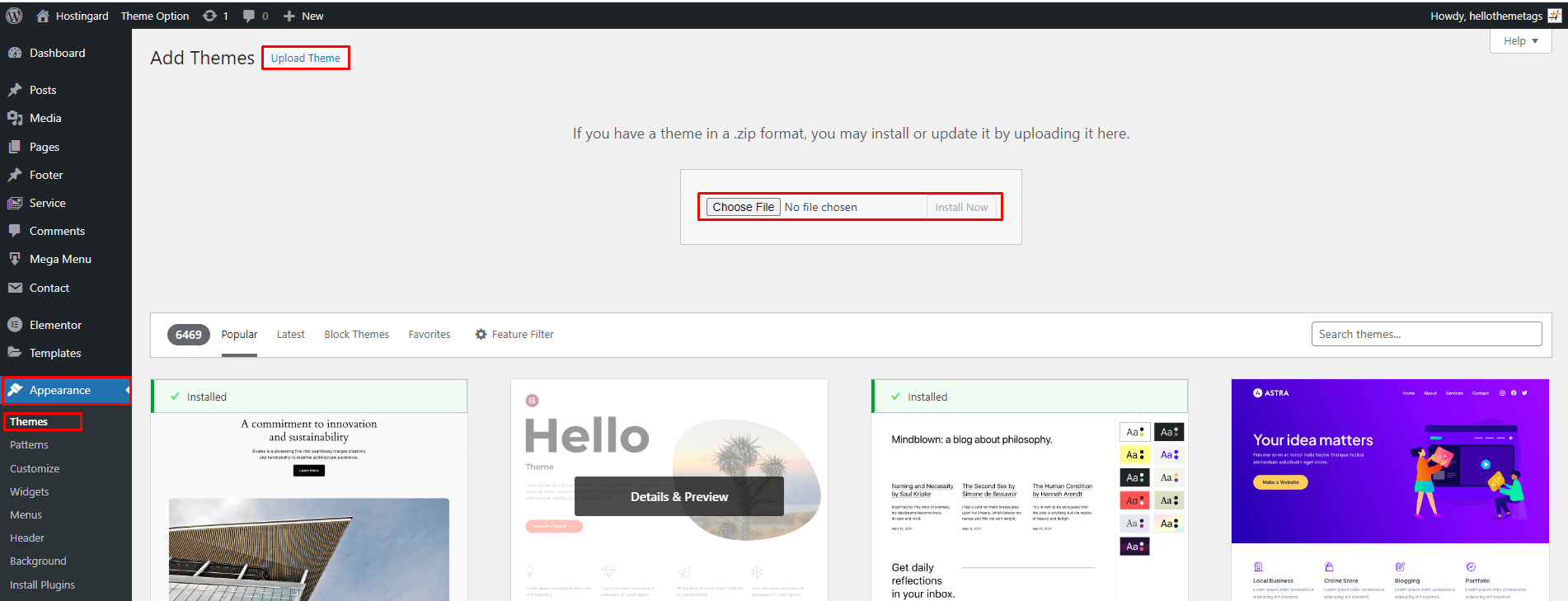Open Theme Option in admin bar
Image resolution: width=1568 pixels, height=601 pixels.
click(x=155, y=16)
